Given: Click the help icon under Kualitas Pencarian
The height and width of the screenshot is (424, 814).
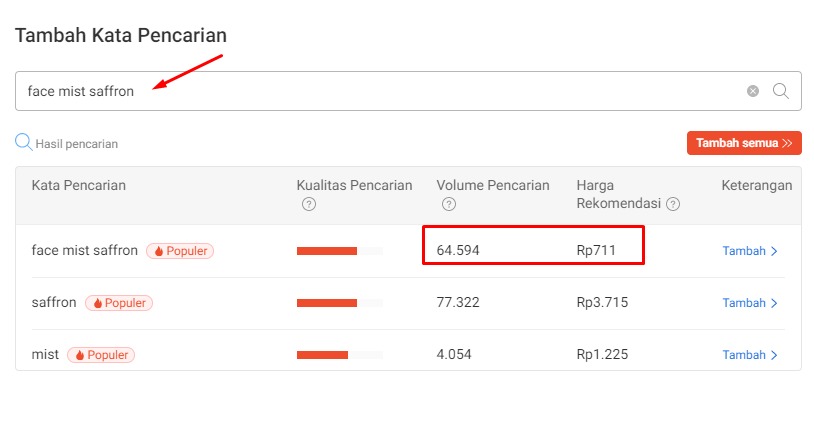Looking at the screenshot, I should point(309,204).
